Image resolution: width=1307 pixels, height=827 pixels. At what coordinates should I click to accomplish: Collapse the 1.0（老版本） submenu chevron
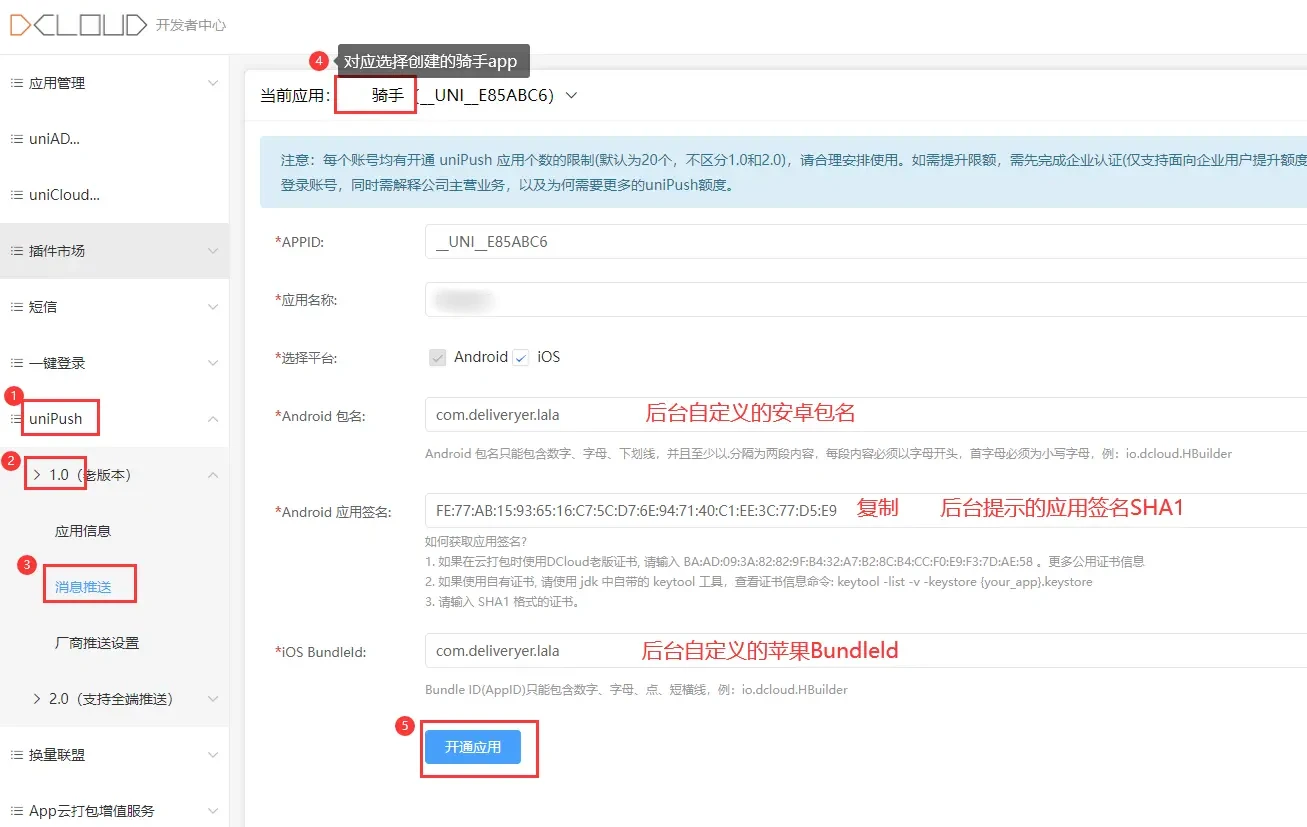coord(212,475)
